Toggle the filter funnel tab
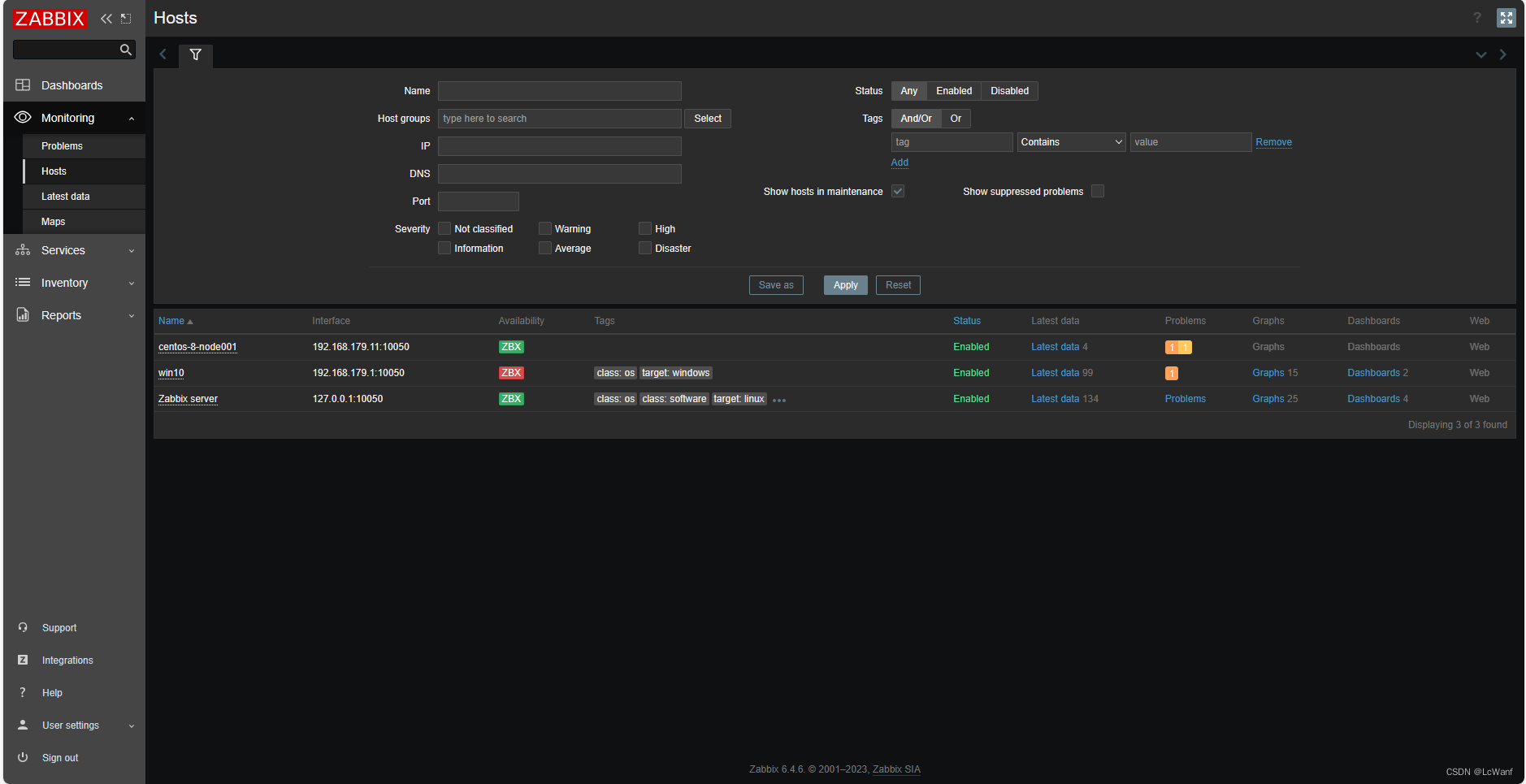 (196, 55)
